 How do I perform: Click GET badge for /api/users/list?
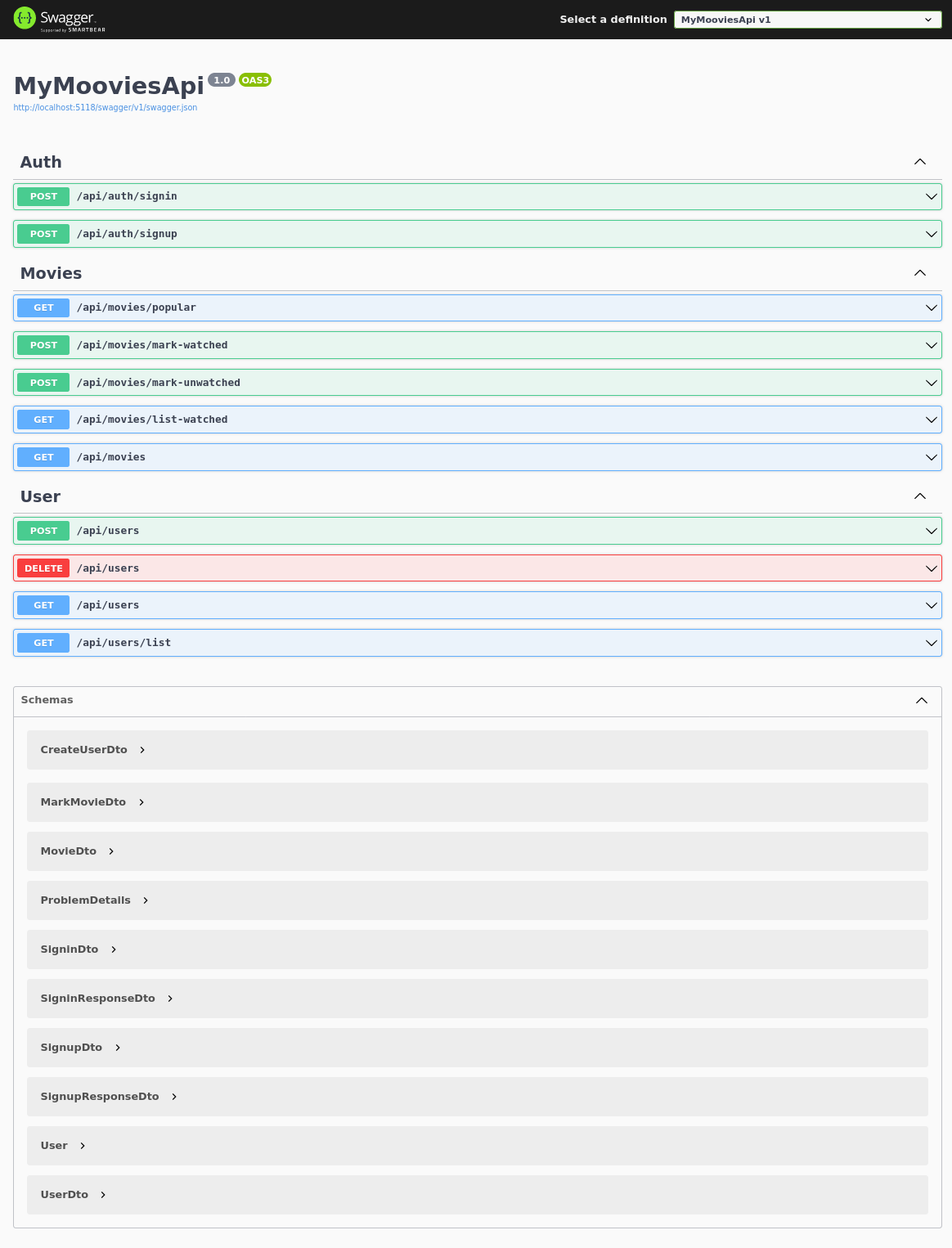43,643
